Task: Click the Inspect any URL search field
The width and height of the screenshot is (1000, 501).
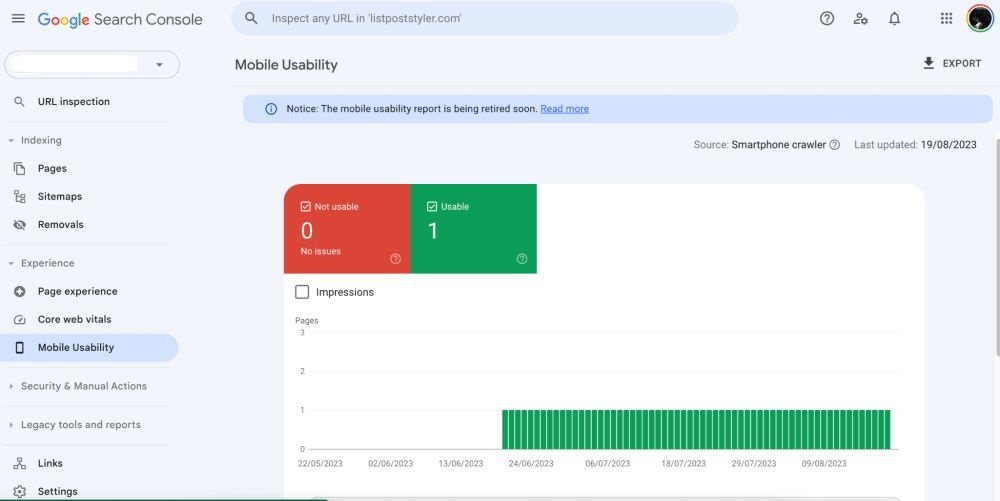Action: click(x=485, y=18)
